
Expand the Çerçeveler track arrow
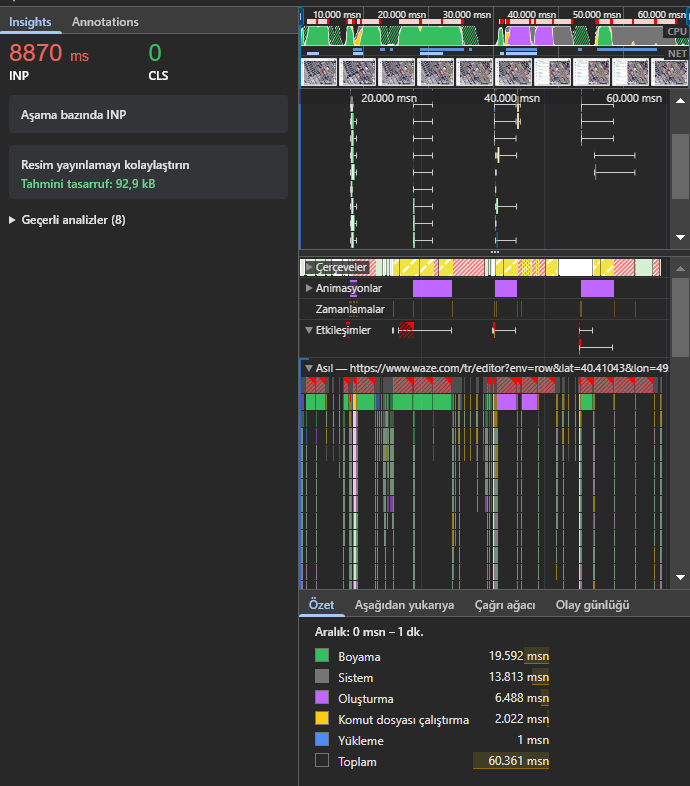pyautogui.click(x=309, y=268)
